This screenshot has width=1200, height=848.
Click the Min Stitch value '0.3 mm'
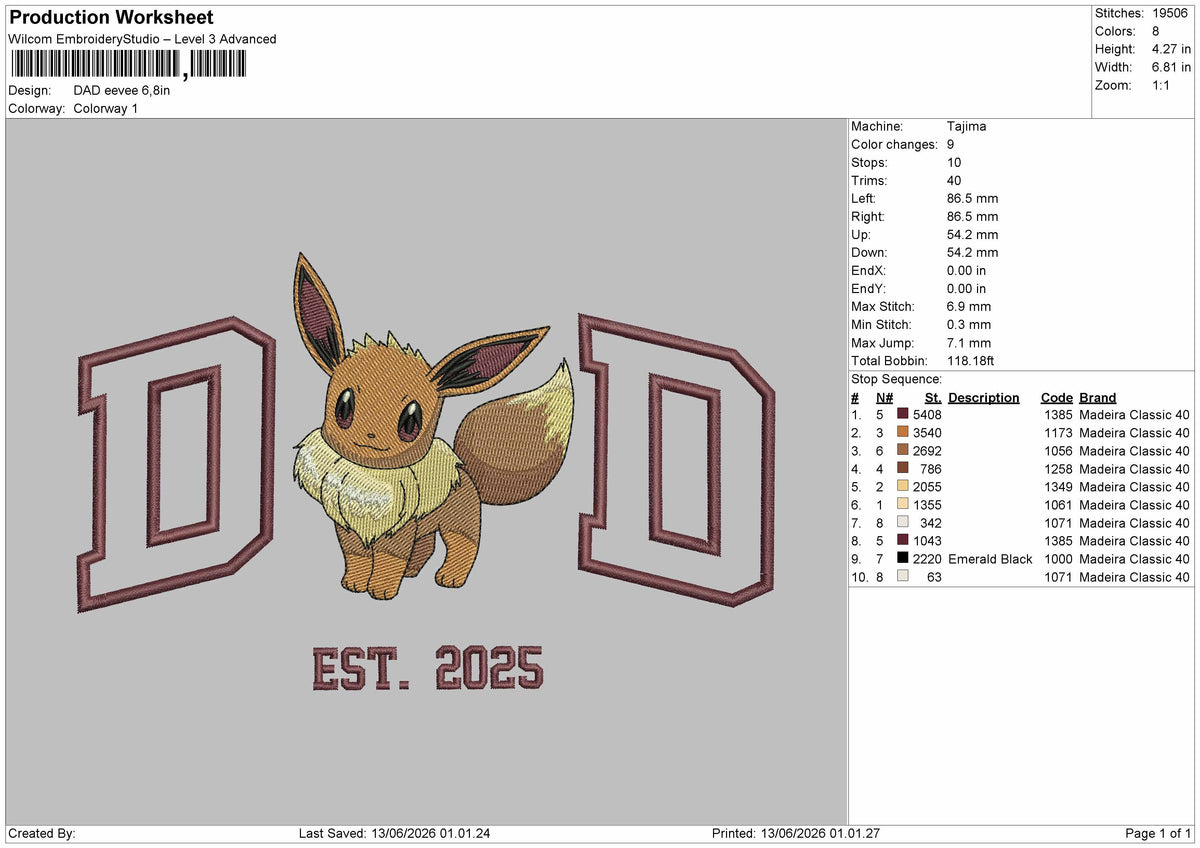(969, 325)
